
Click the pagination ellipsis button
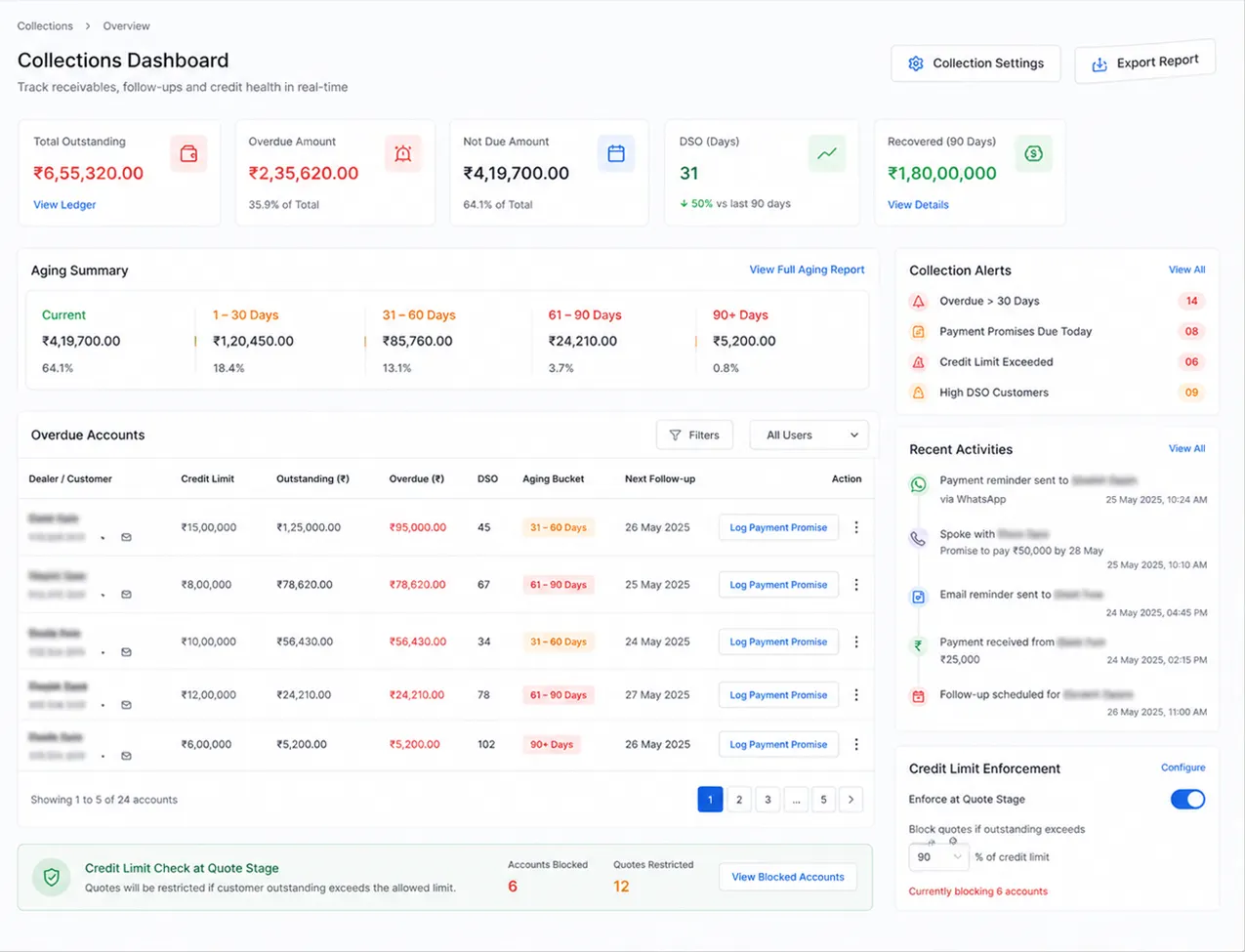[x=796, y=800]
